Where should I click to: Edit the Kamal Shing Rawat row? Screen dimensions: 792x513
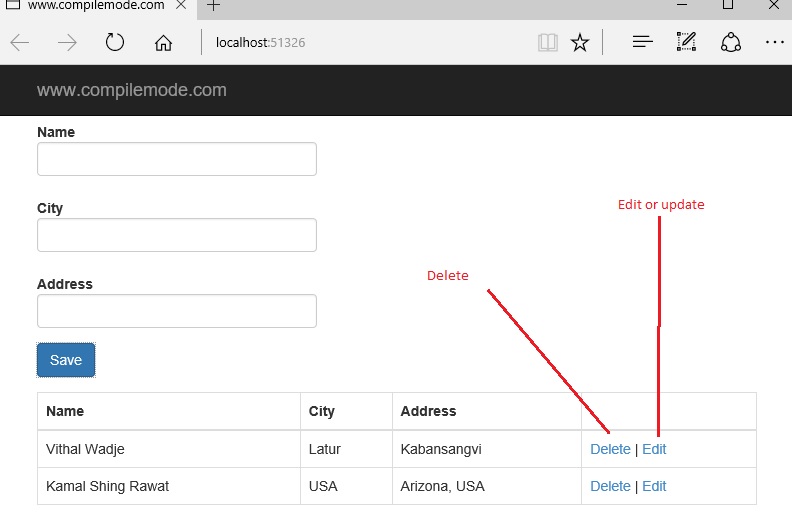pos(654,486)
